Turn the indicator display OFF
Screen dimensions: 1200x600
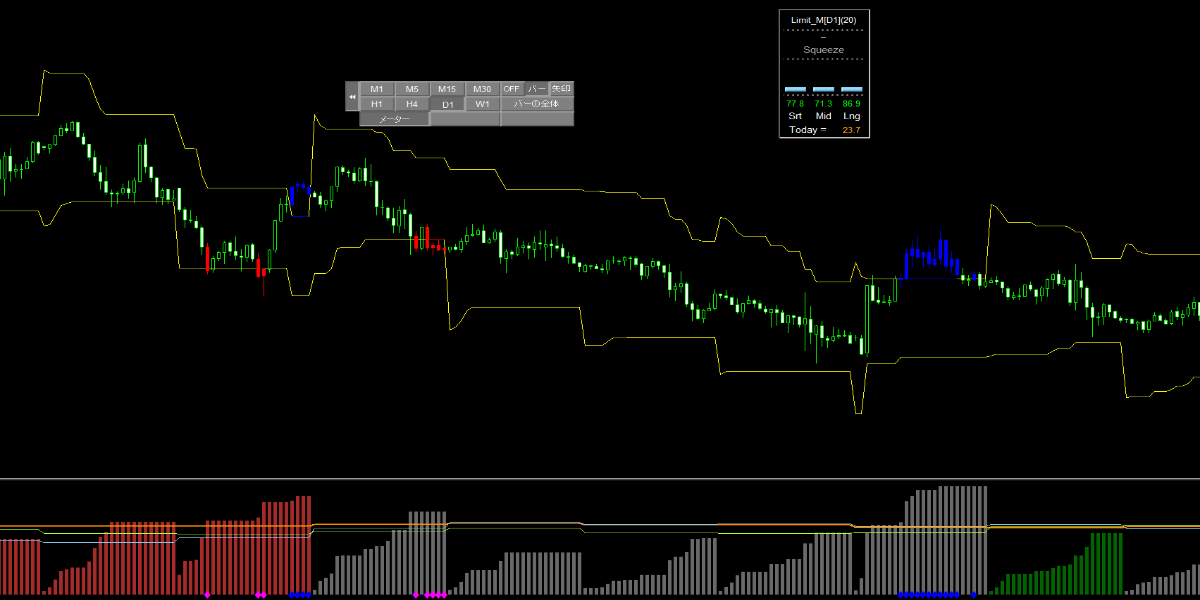point(512,89)
